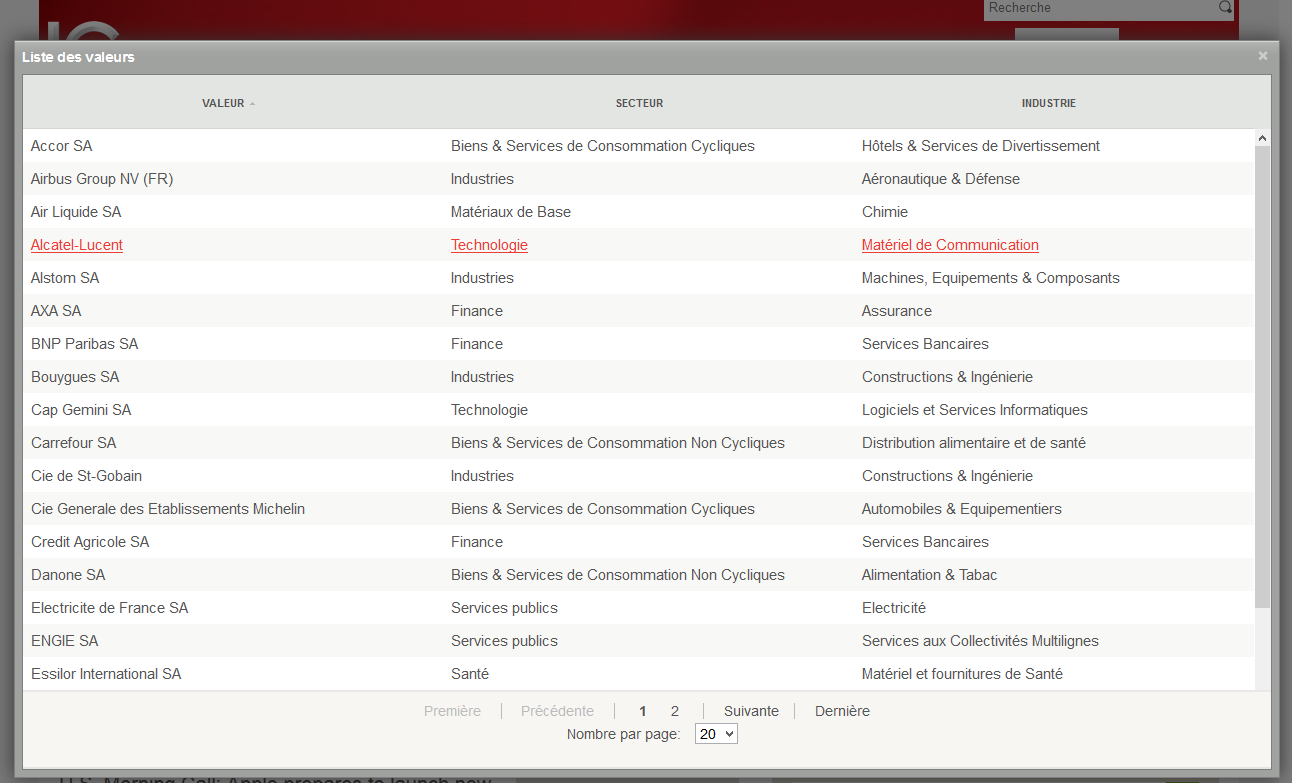Screen dimensions: 1292x783
Task: Click Services aux Collectivités Multilignes cell
Action: [x=980, y=641]
